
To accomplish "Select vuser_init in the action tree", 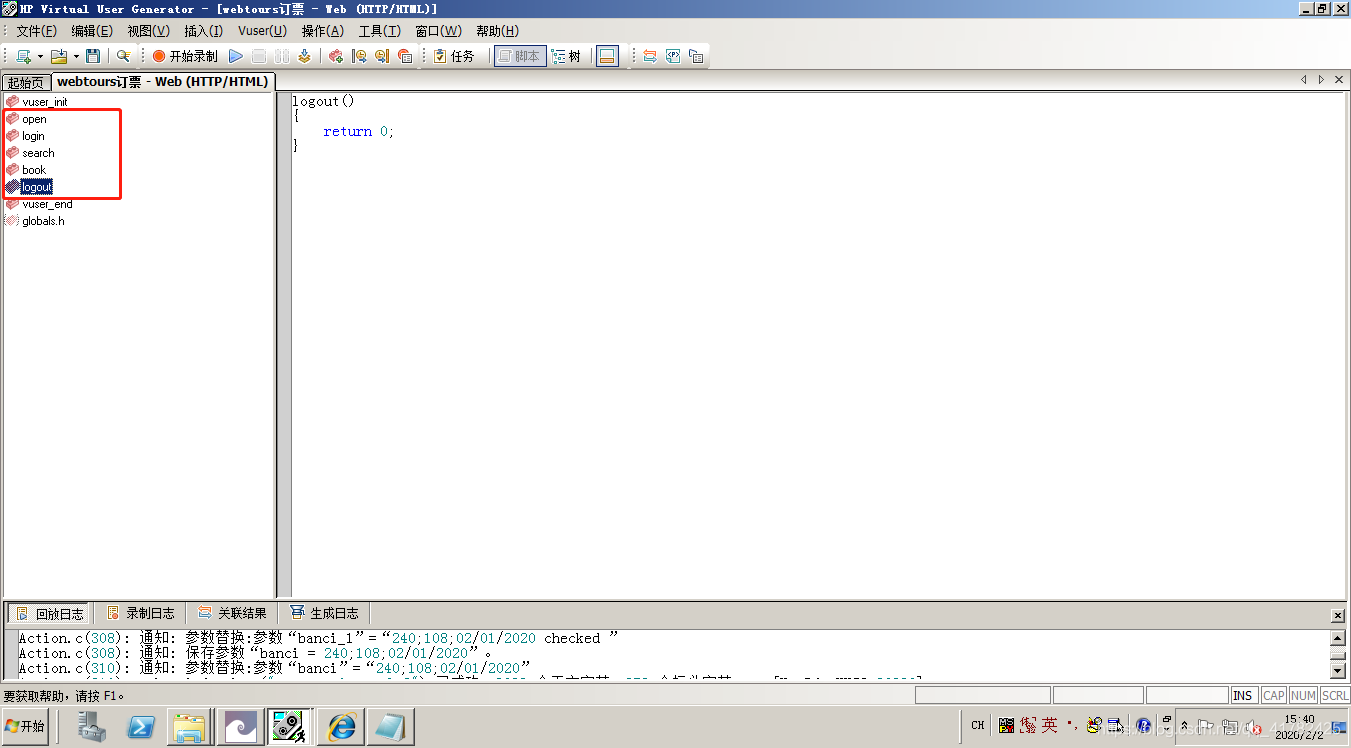I will (x=45, y=102).
